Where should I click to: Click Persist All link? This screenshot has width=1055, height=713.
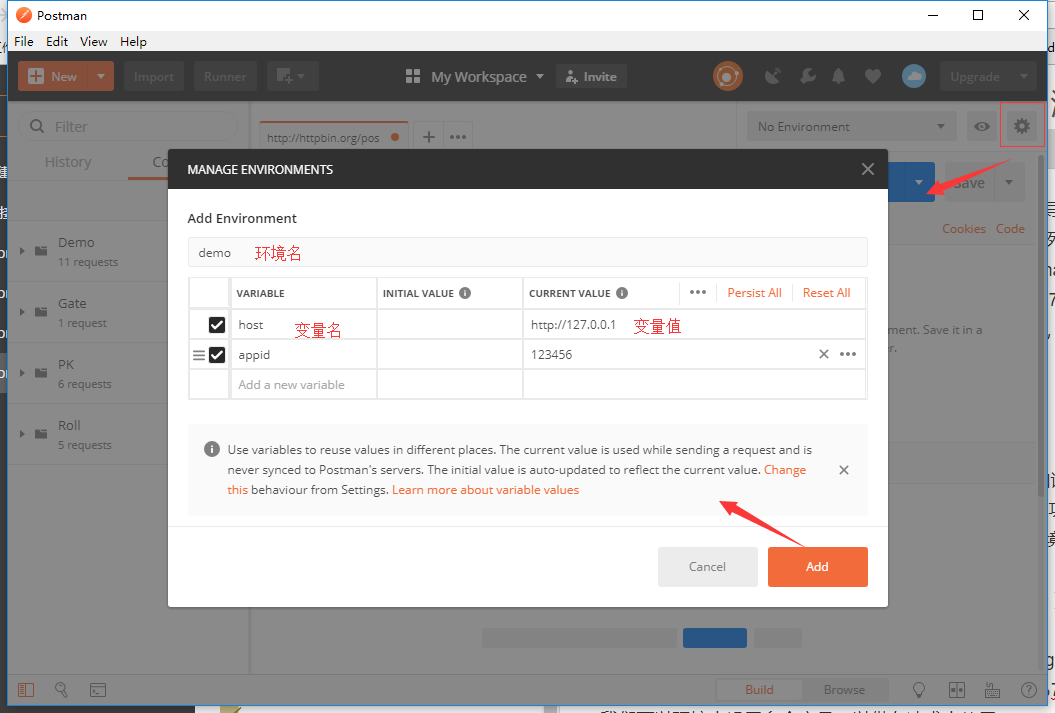pos(754,293)
